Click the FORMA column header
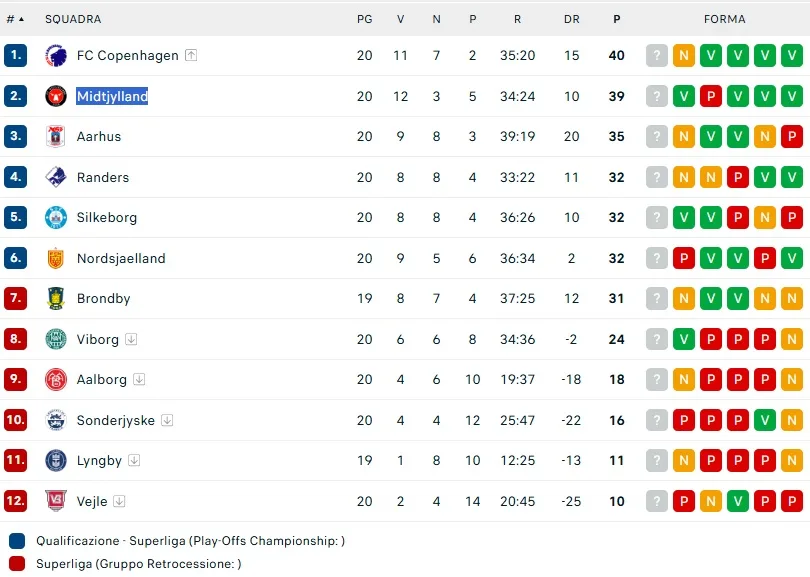 point(724,19)
